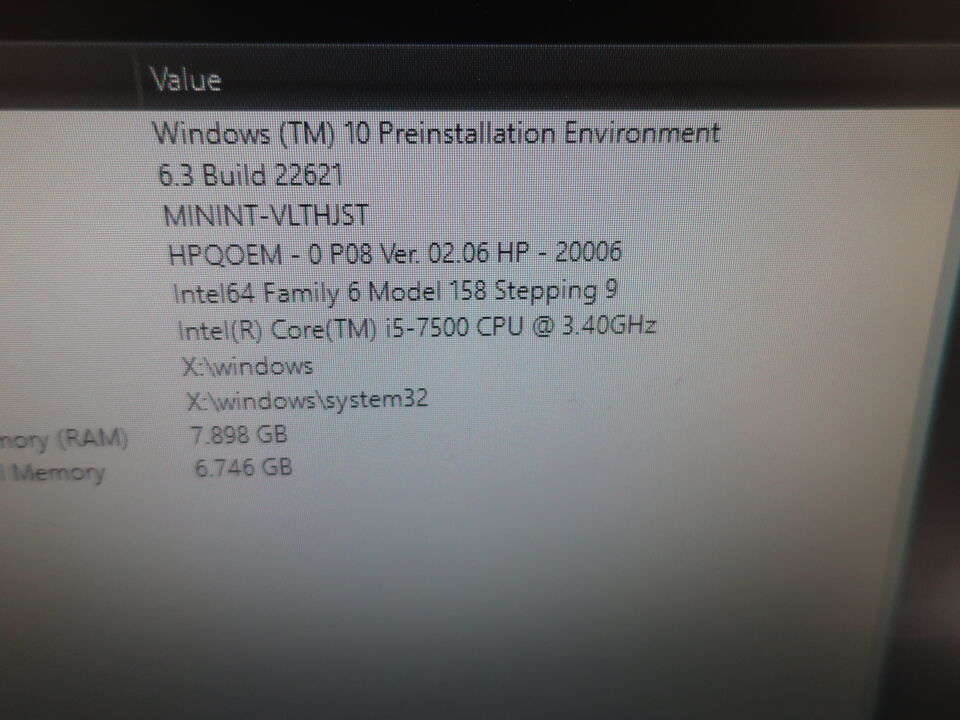Select the MININT-VLTHJST computer name row
The width and height of the screenshot is (960, 720).
coord(265,215)
